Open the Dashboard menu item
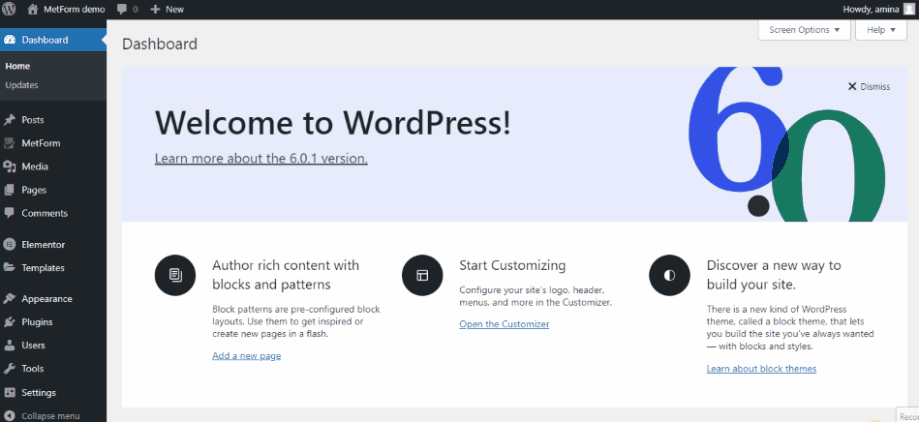Viewport: 919px width, 422px height. [x=53, y=40]
